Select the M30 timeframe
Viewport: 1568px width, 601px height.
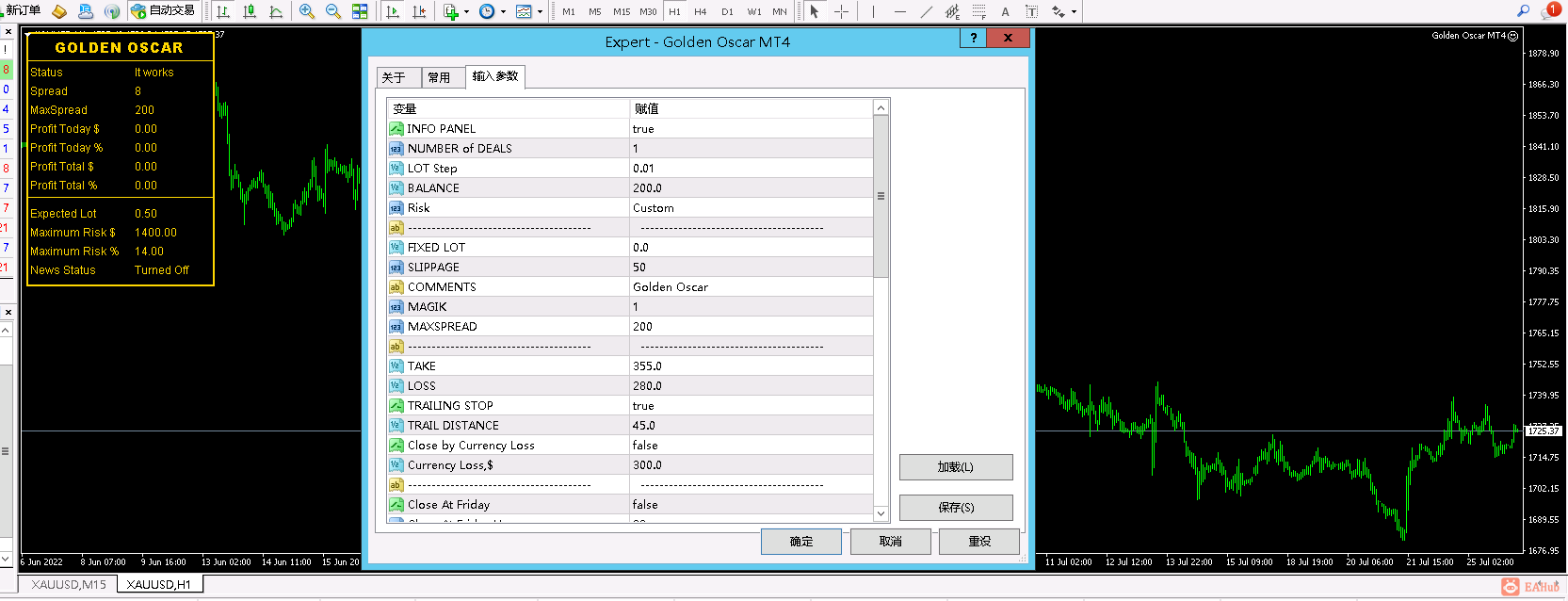(x=648, y=11)
